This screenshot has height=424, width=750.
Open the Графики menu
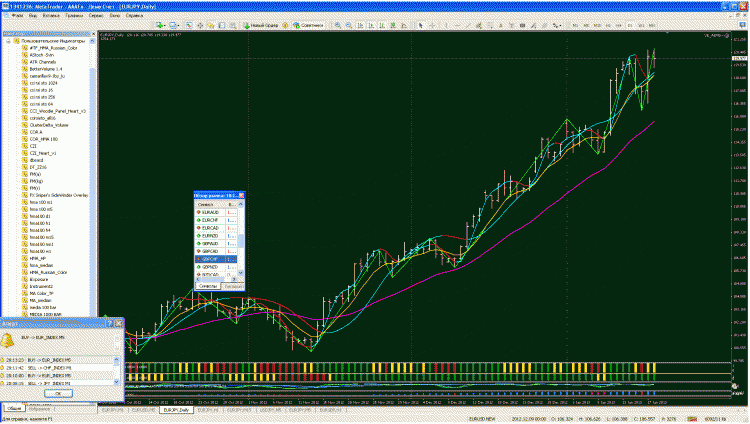pos(74,15)
